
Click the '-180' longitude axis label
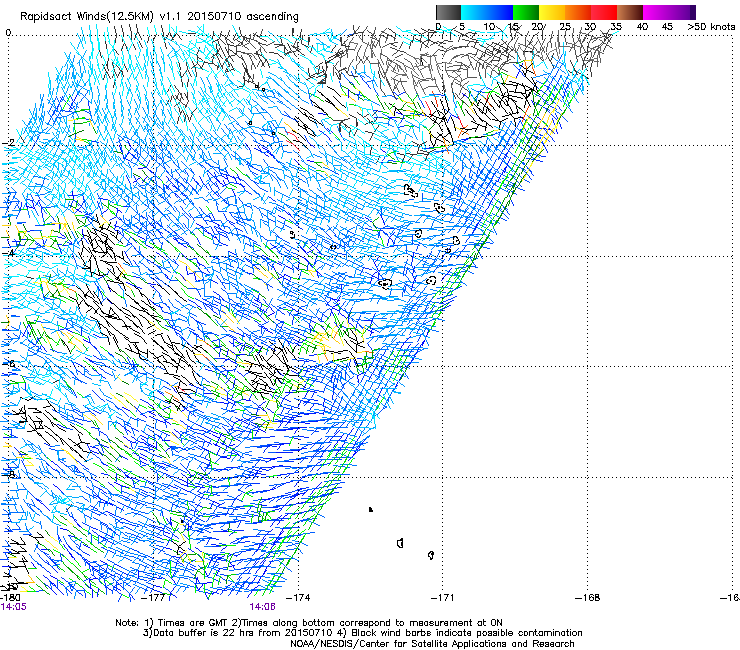[x=10, y=597]
